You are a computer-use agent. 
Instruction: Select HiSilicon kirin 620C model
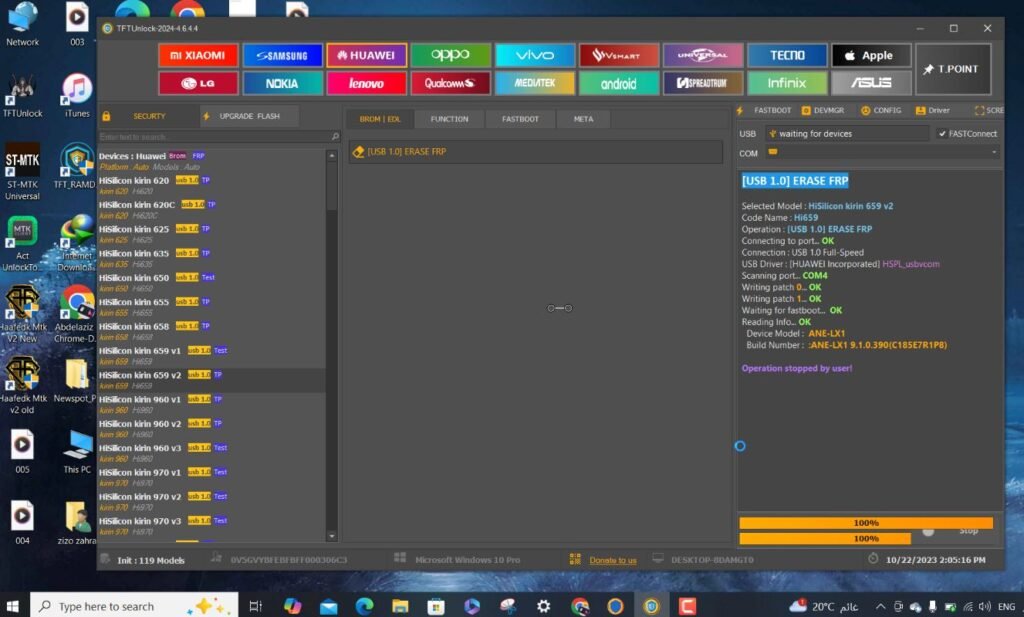pos(211,210)
